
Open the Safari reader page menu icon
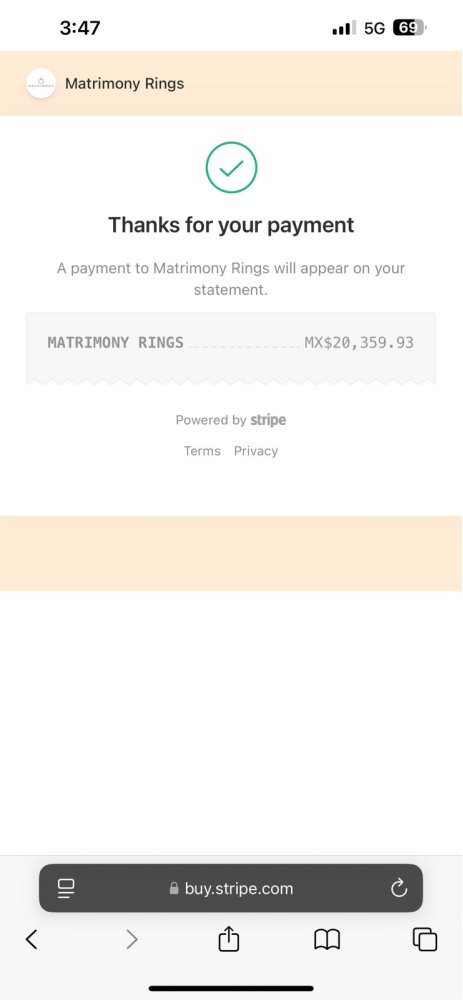(x=66, y=888)
